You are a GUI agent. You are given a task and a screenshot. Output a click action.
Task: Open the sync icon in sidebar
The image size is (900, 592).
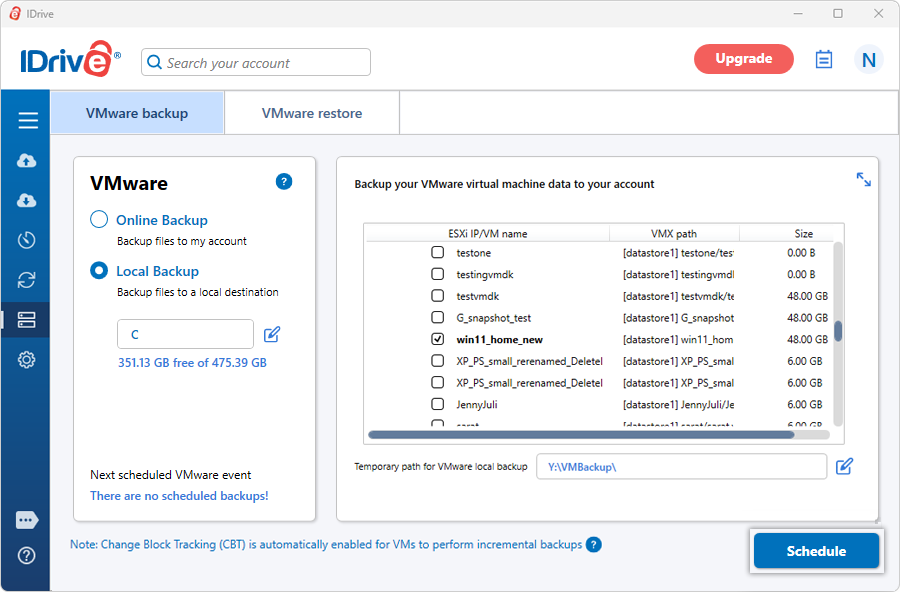point(27,280)
